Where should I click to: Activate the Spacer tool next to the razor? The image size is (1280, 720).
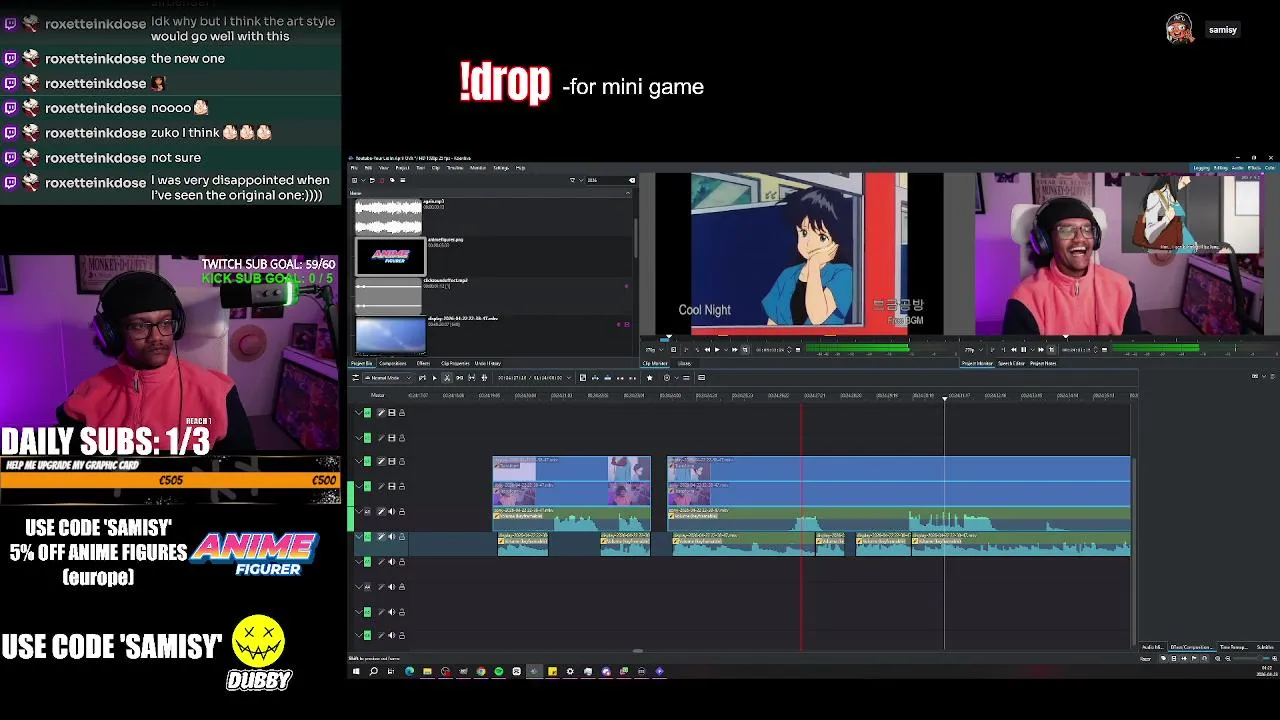tap(459, 377)
